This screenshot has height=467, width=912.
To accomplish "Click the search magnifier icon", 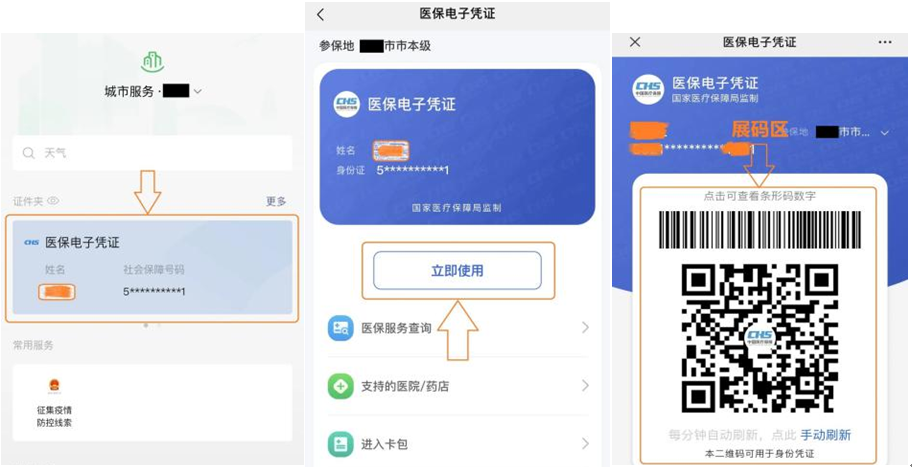I will pyautogui.click(x=28, y=154).
